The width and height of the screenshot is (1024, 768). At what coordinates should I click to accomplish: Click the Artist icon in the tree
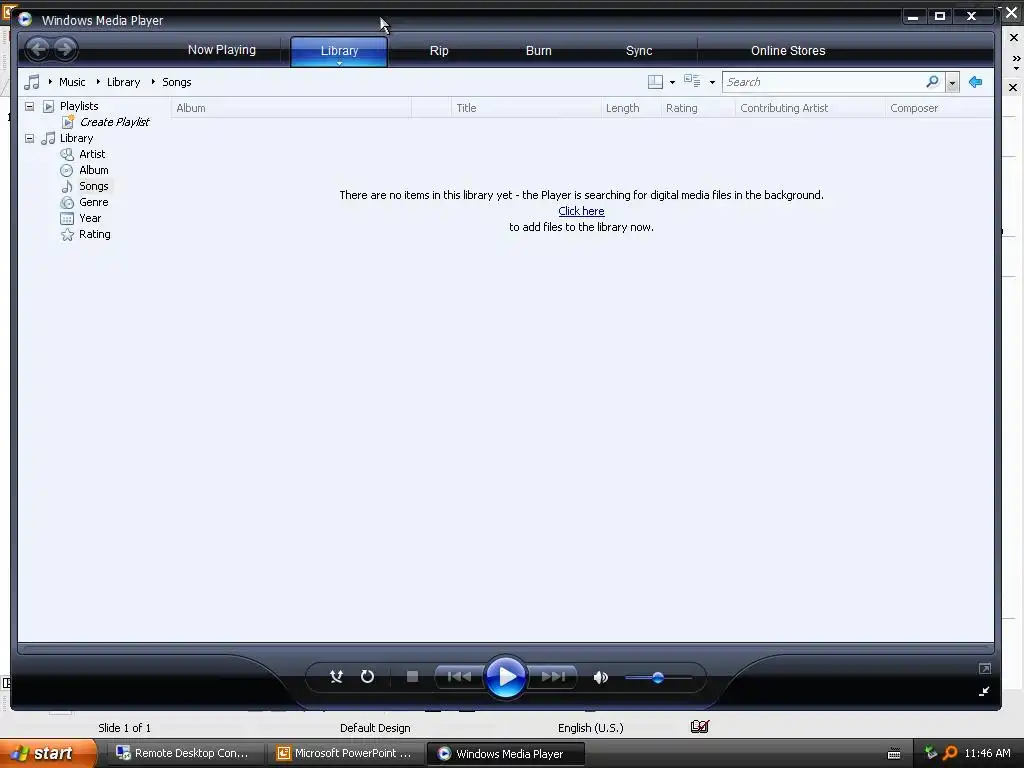(x=67, y=154)
